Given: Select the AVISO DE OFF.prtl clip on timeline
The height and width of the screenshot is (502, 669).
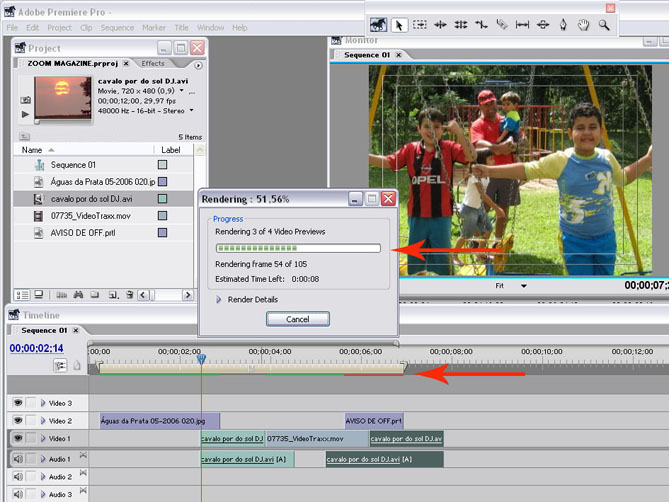Looking at the screenshot, I should pos(373,421).
